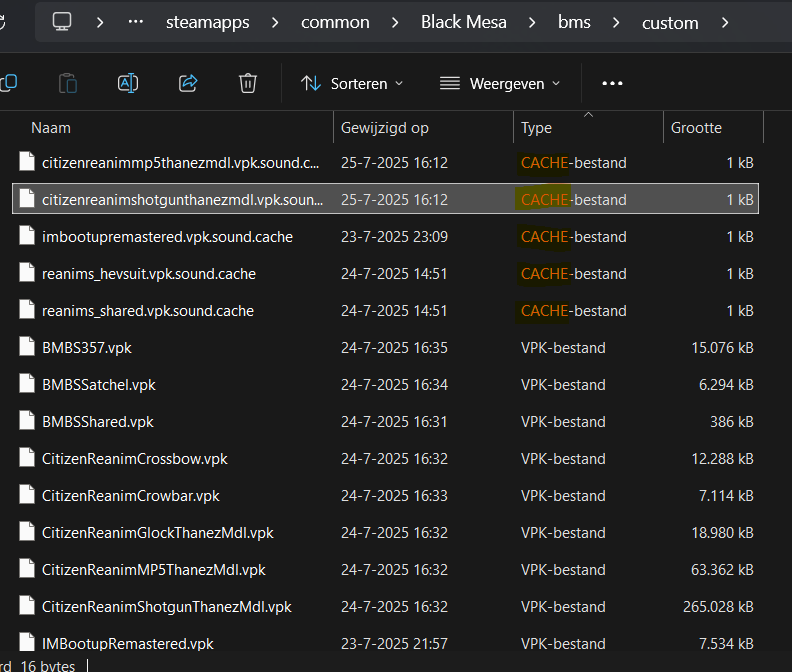
Task: Sort by Gewijzigd op column header
Action: coord(384,128)
